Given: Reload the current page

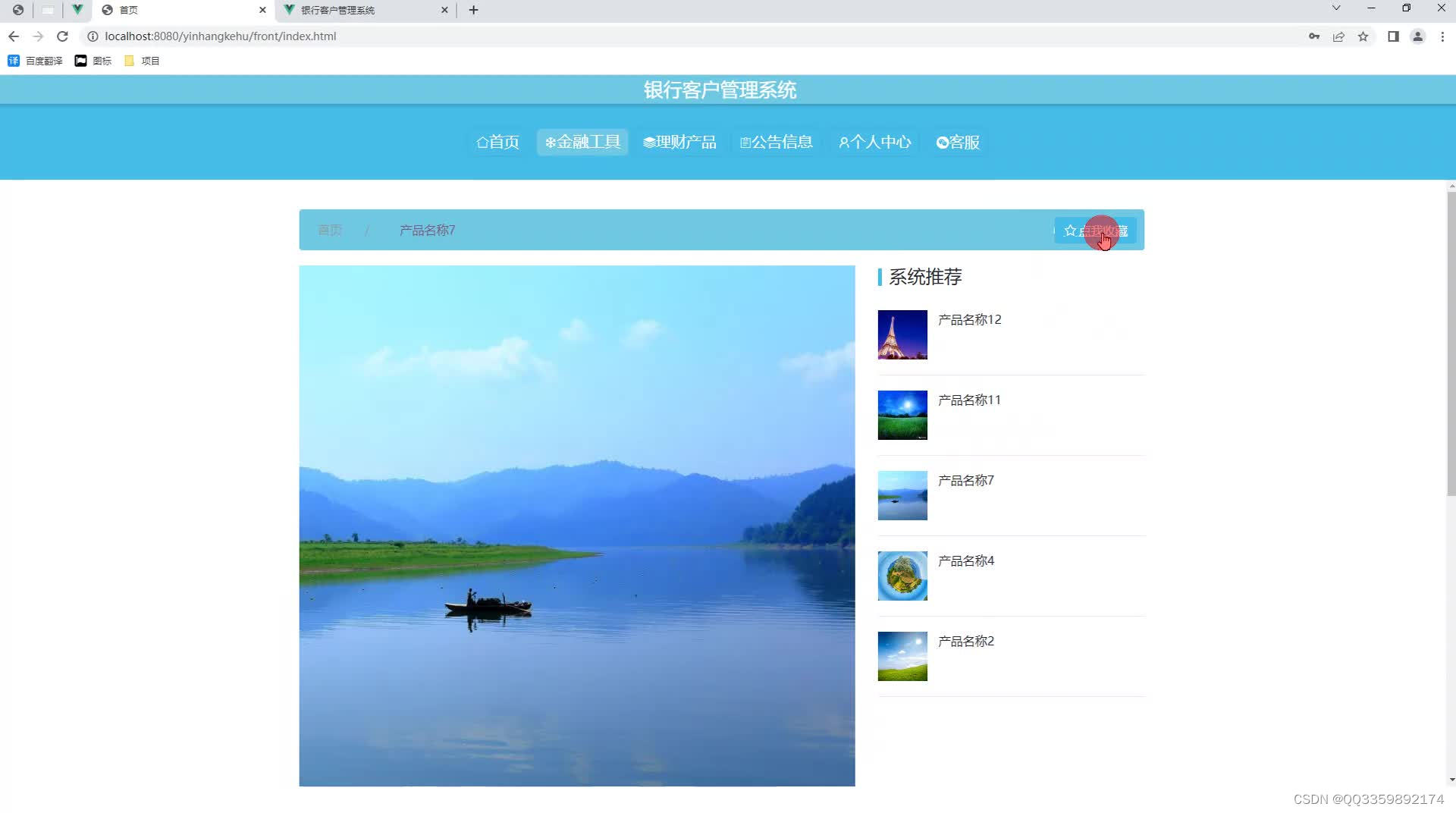Looking at the screenshot, I should [x=63, y=36].
